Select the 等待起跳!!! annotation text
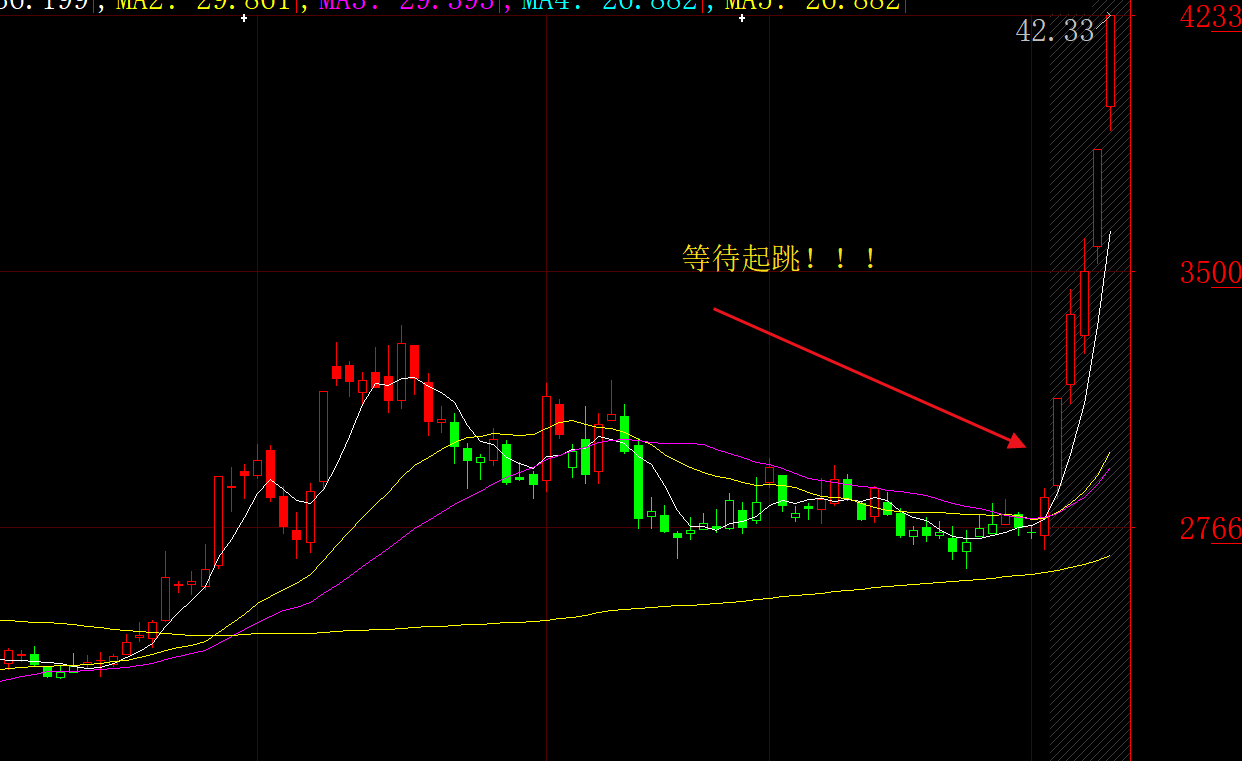This screenshot has height=761, width=1242. coord(780,258)
